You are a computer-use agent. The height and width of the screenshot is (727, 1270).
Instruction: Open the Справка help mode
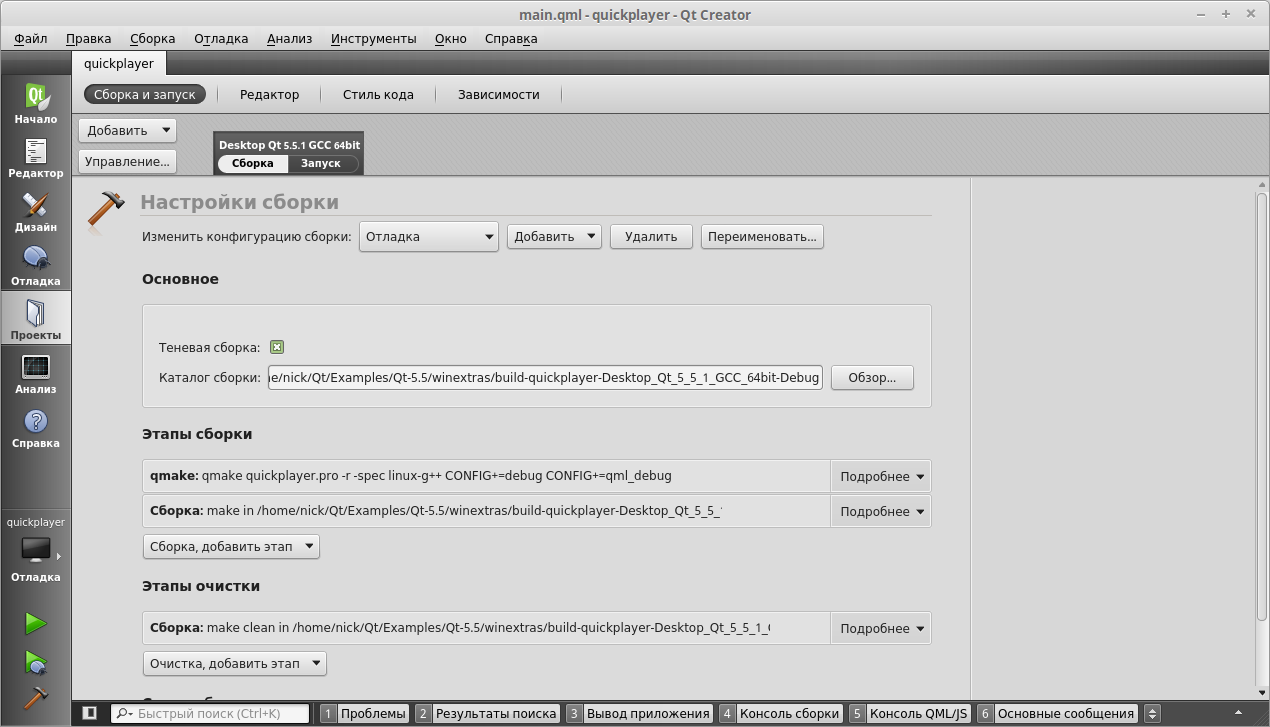(x=35, y=428)
